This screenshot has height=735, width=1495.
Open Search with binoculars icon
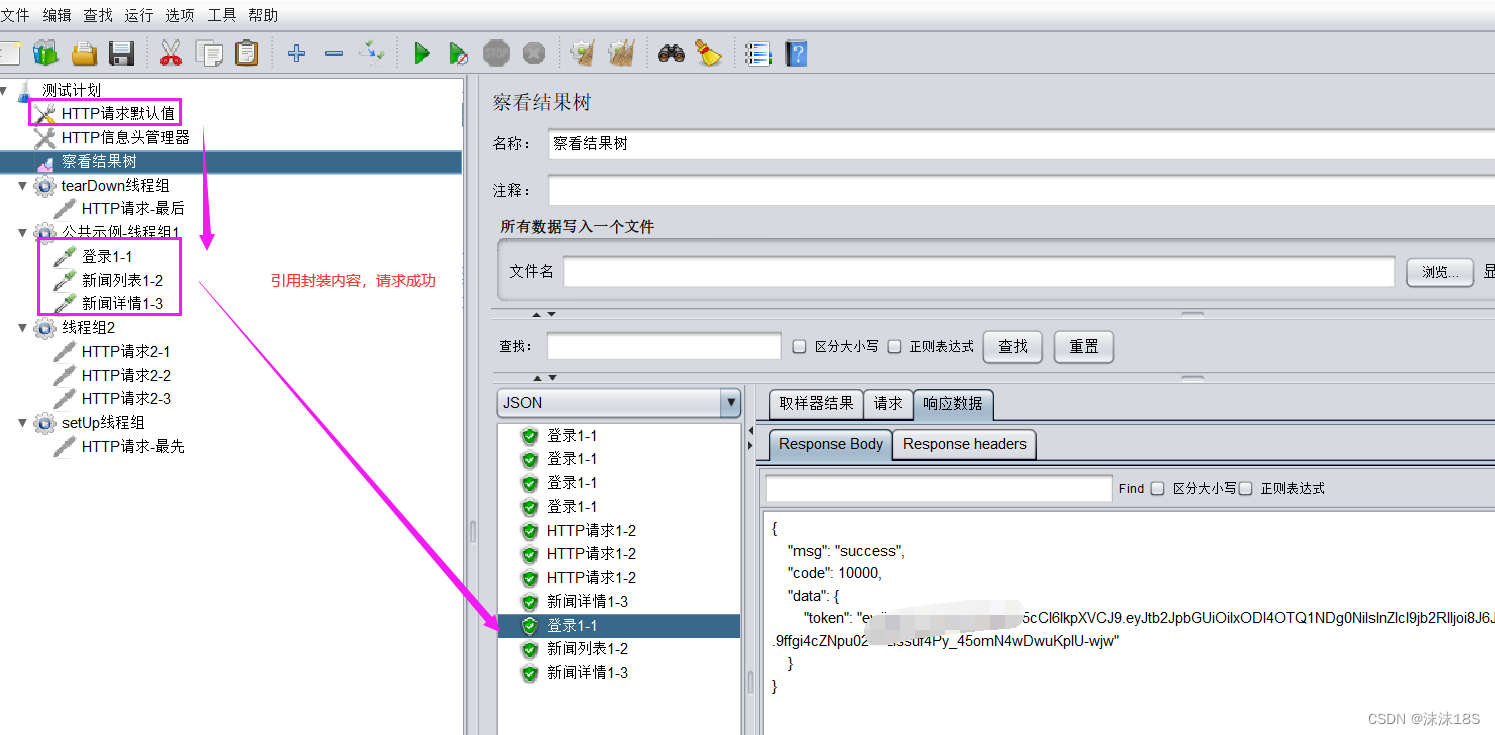(x=671, y=53)
